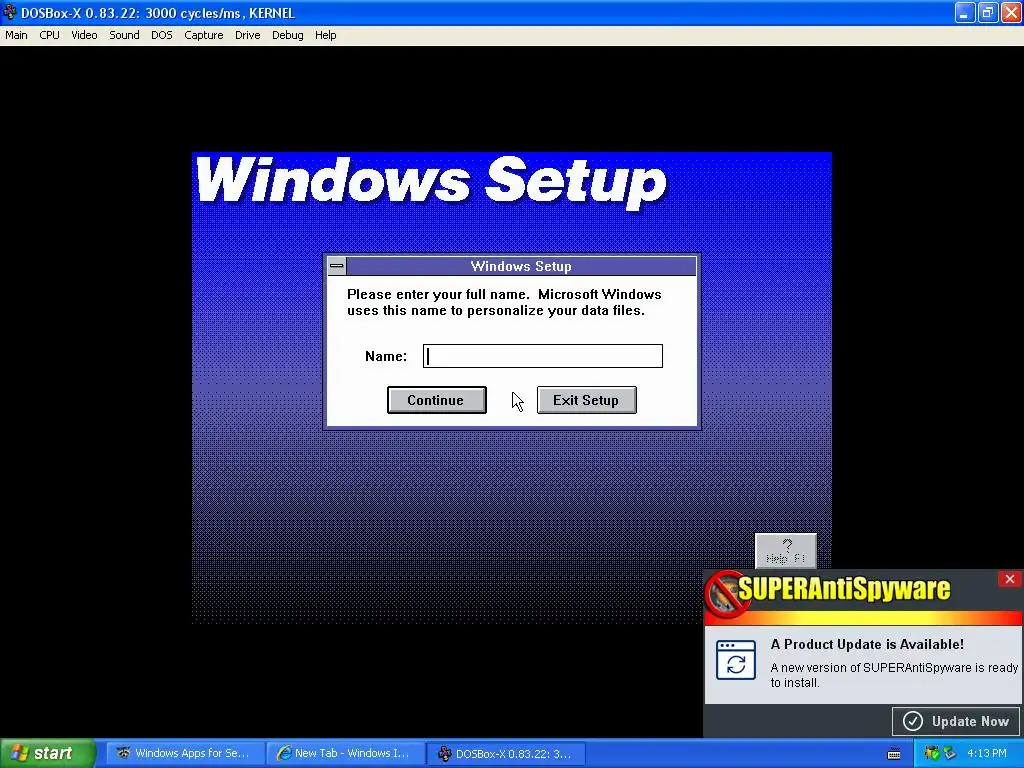Open the Debug menu
Screen dimensions: 1024x768
pyautogui.click(x=287, y=35)
